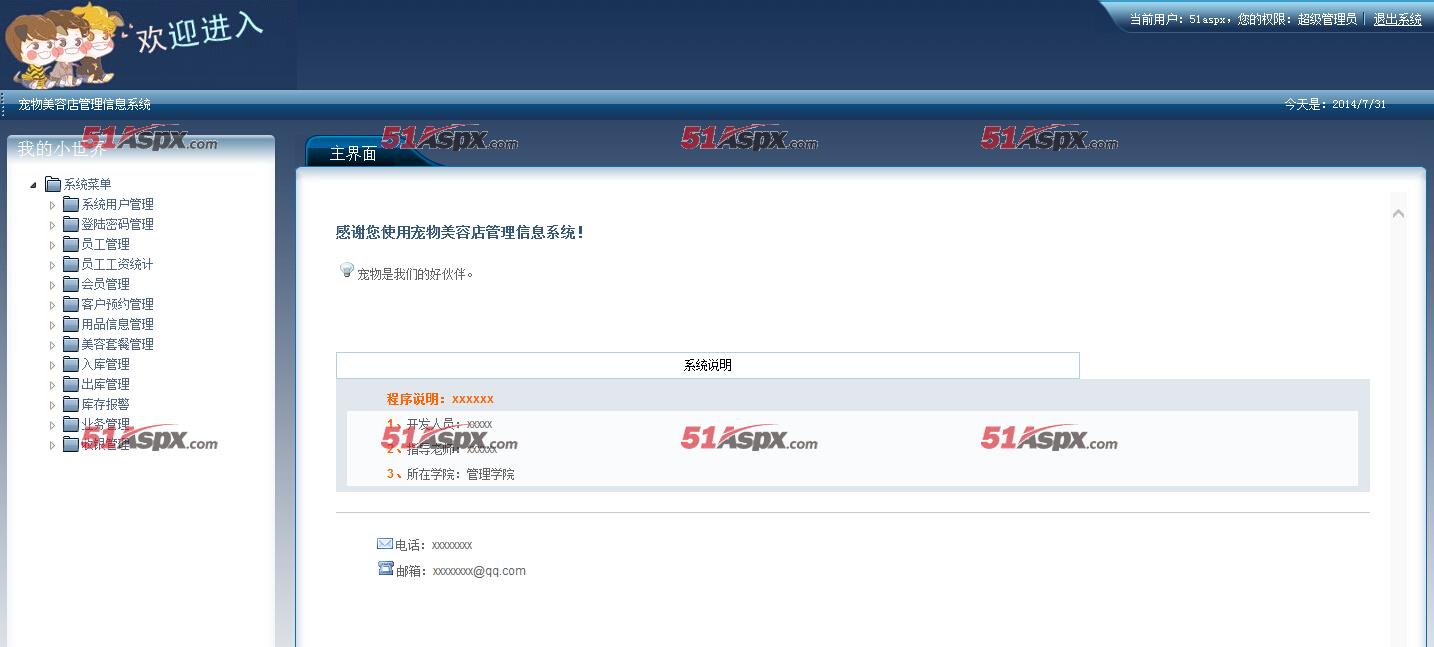Open 登陆密码管理 in the tree

point(118,224)
